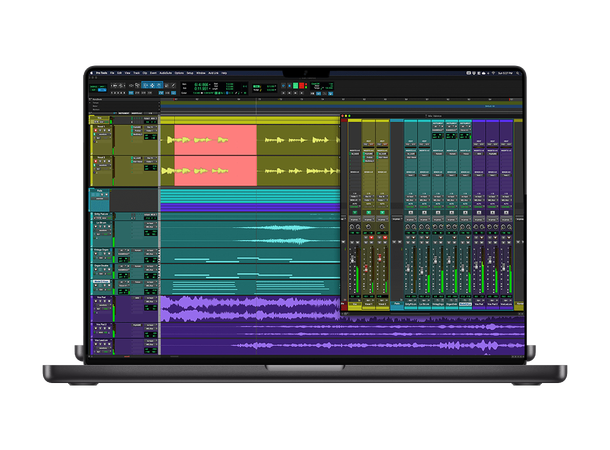Select the Pencil tool in the toolbar
The image size is (610, 450).
click(x=174, y=85)
